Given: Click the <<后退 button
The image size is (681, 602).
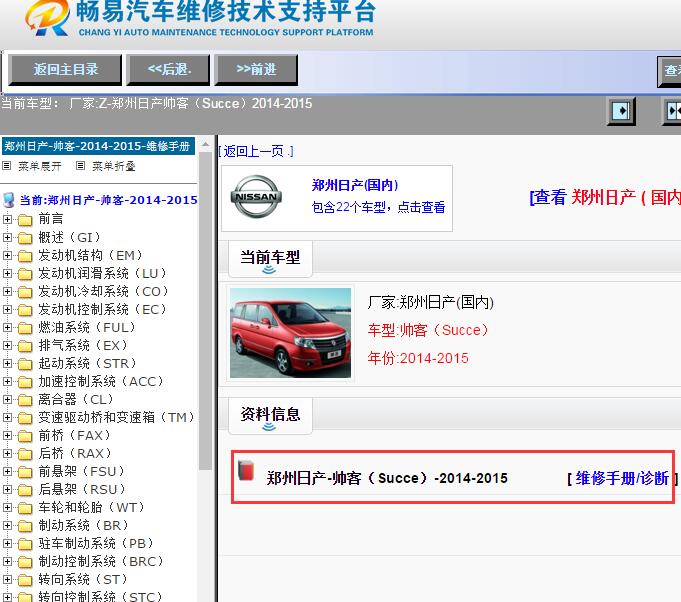Looking at the screenshot, I should (169, 69).
